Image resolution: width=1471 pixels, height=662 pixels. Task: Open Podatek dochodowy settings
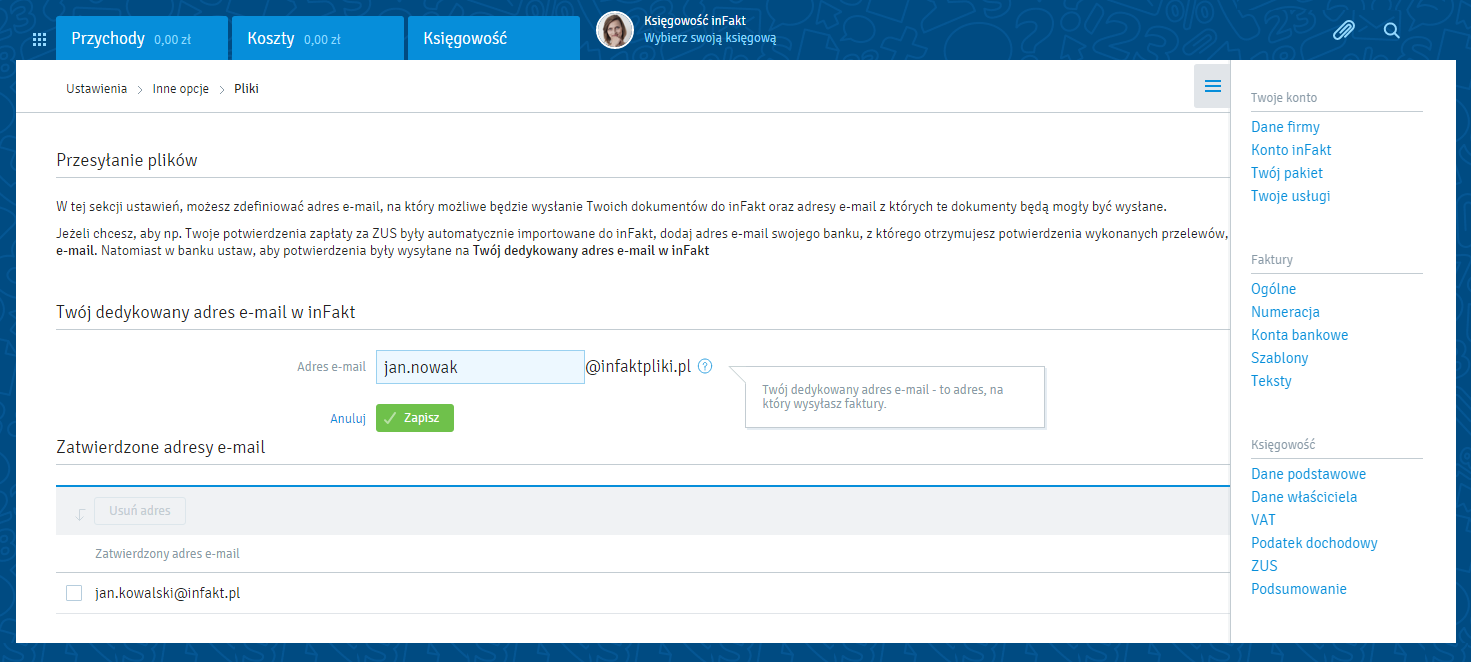(x=1314, y=543)
